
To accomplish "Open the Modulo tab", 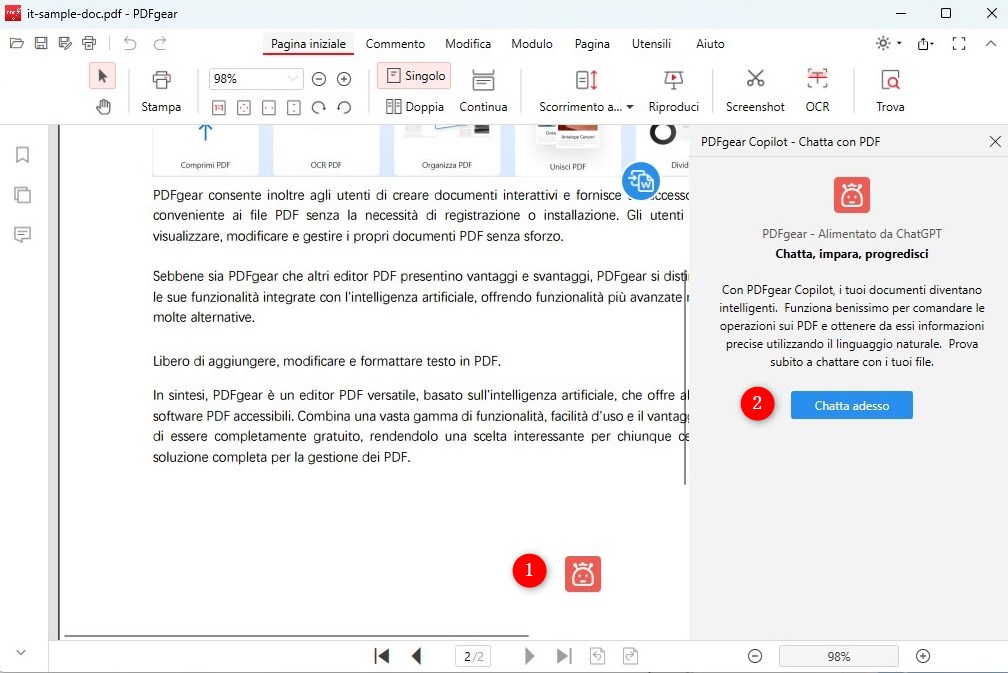I will coord(532,44).
